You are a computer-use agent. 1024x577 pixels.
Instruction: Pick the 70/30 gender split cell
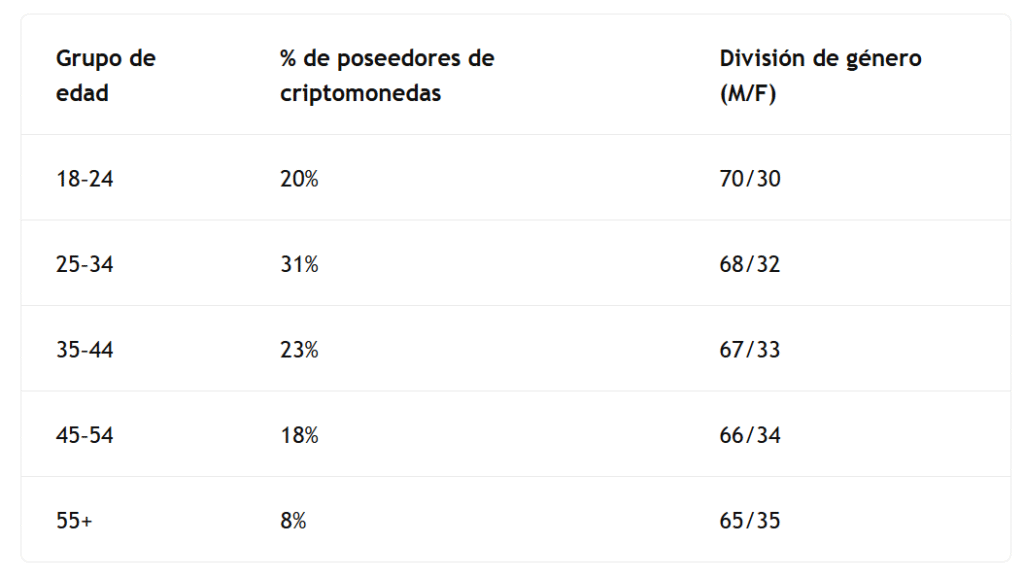point(750,179)
